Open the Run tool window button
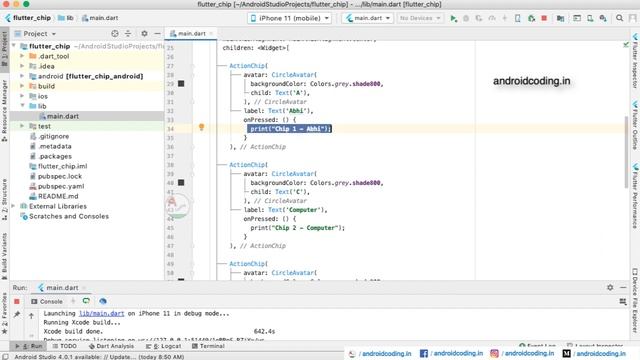 pos(29,346)
